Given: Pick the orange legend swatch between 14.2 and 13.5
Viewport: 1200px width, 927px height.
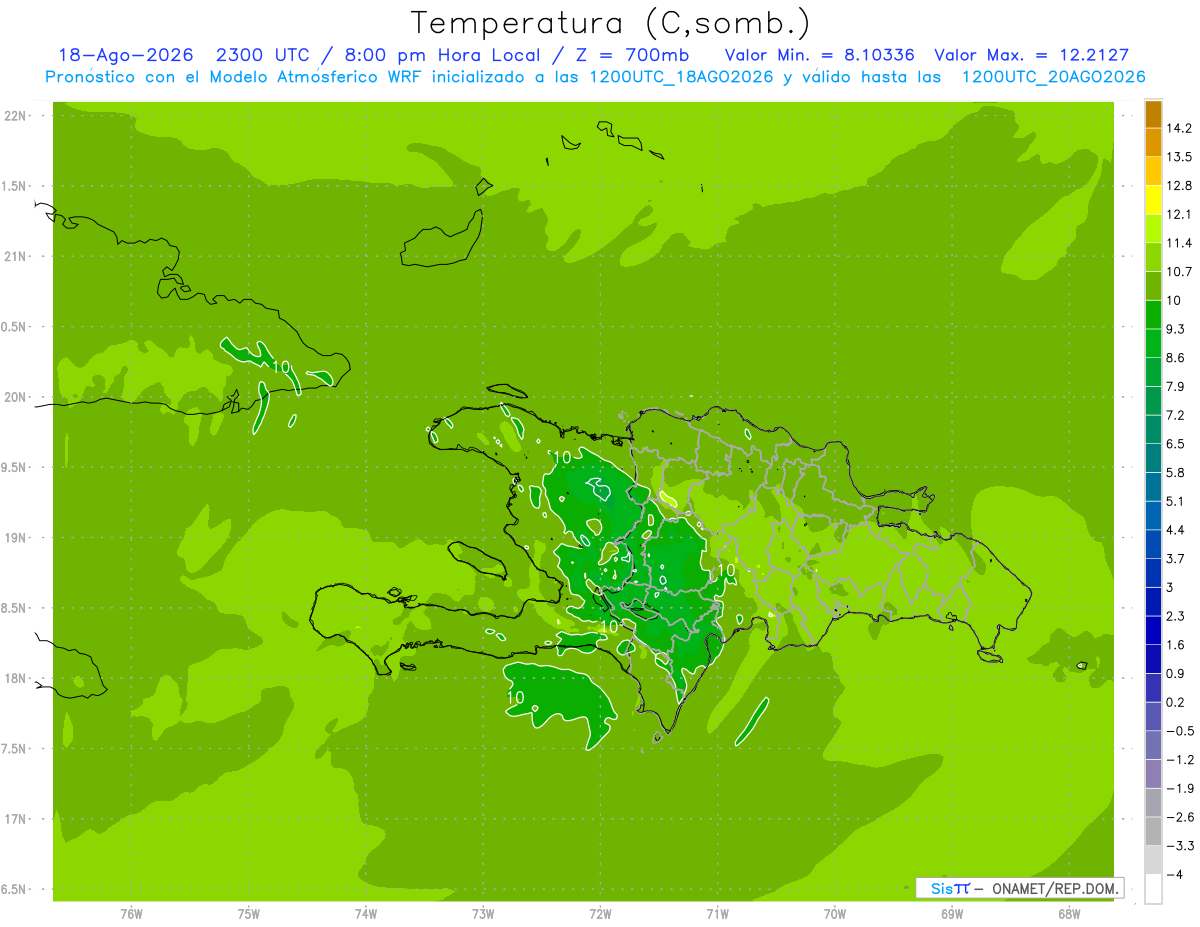Looking at the screenshot, I should point(1153,144).
